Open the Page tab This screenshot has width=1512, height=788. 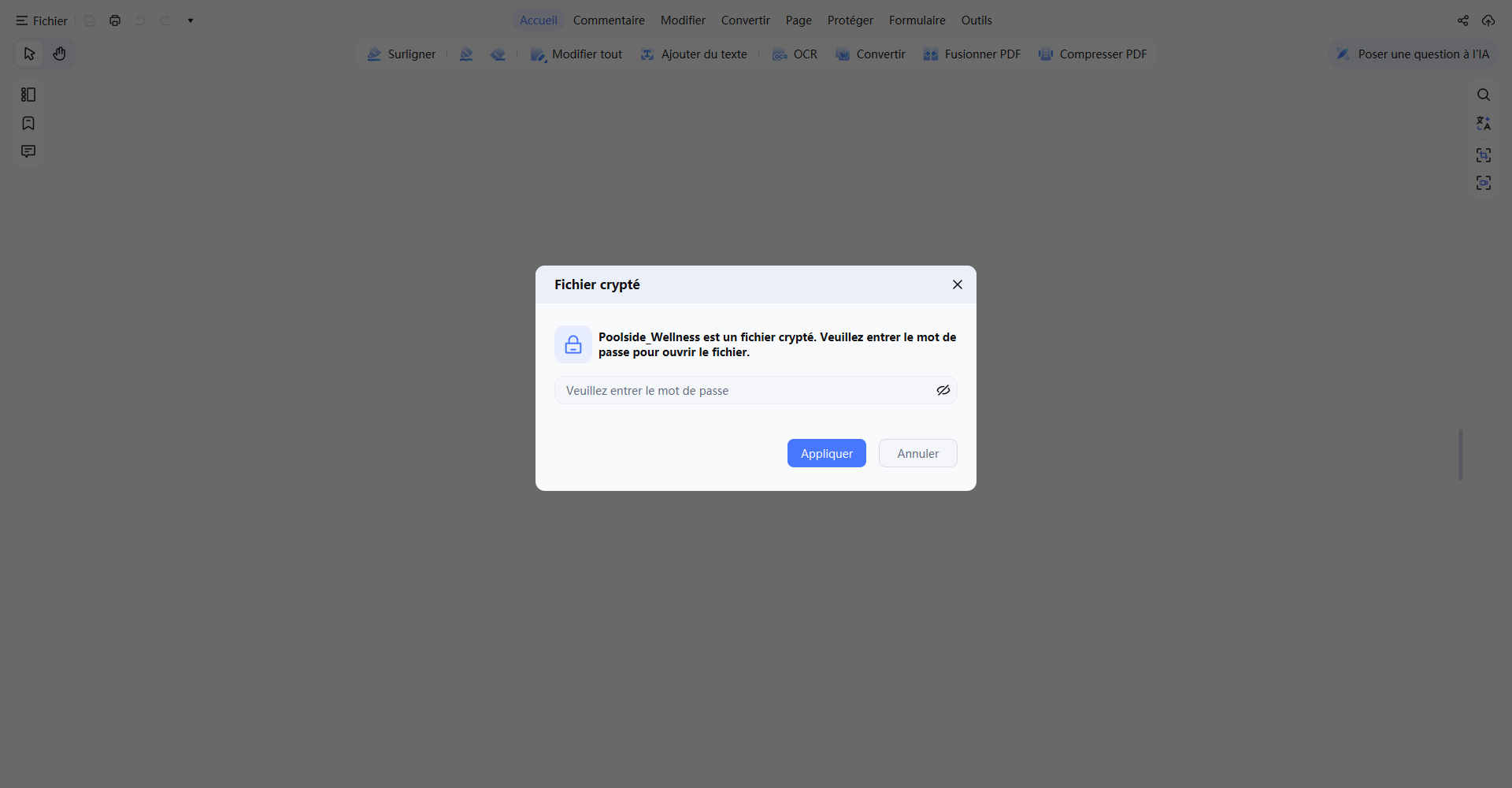click(799, 20)
